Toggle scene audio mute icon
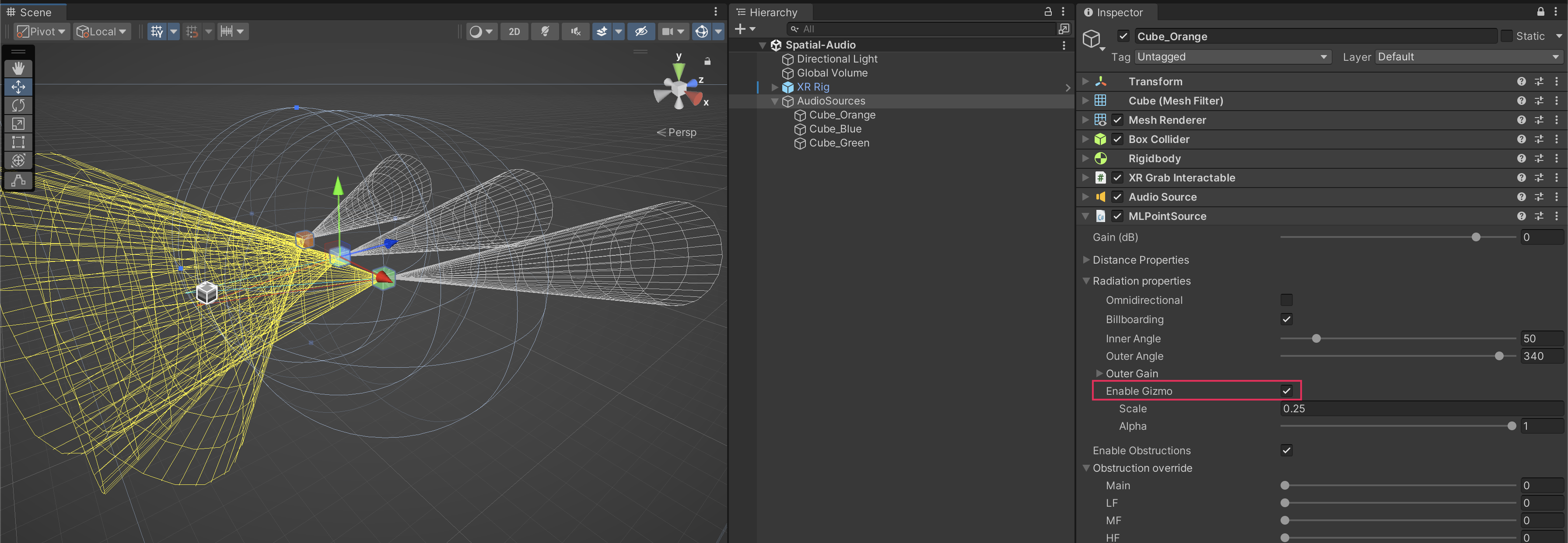This screenshot has height=543, width=1568. click(575, 31)
